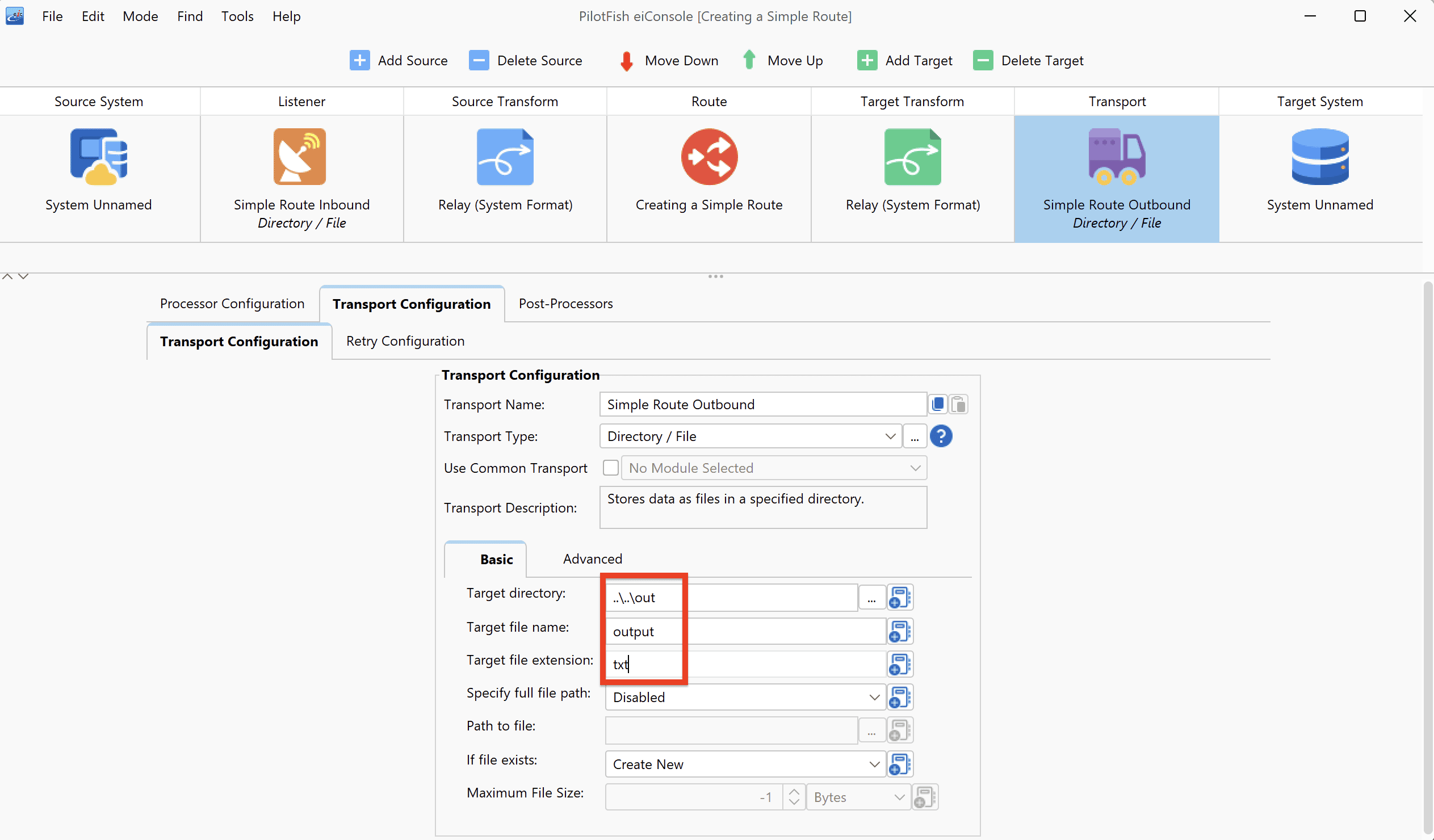Open the Transport Type dropdown

click(750, 436)
